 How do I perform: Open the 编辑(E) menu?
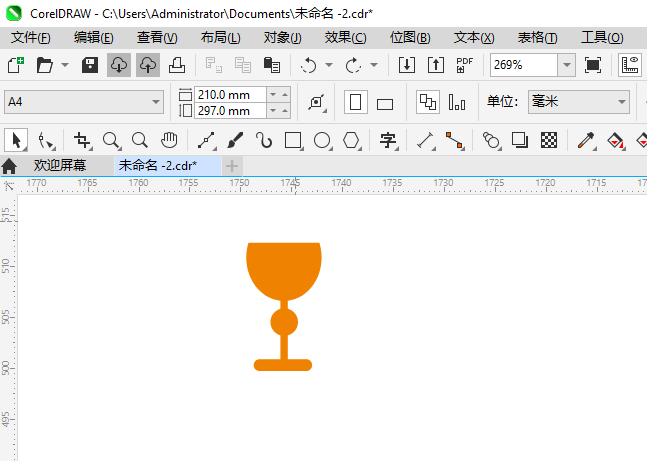point(93,38)
